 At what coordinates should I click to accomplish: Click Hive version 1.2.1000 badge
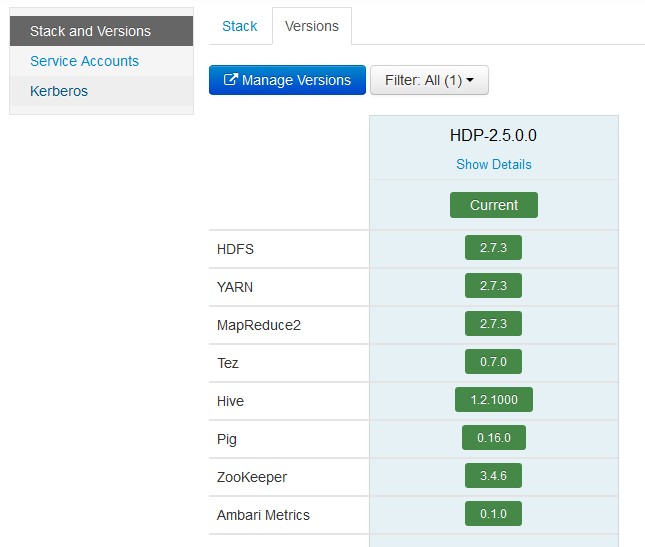click(x=494, y=400)
